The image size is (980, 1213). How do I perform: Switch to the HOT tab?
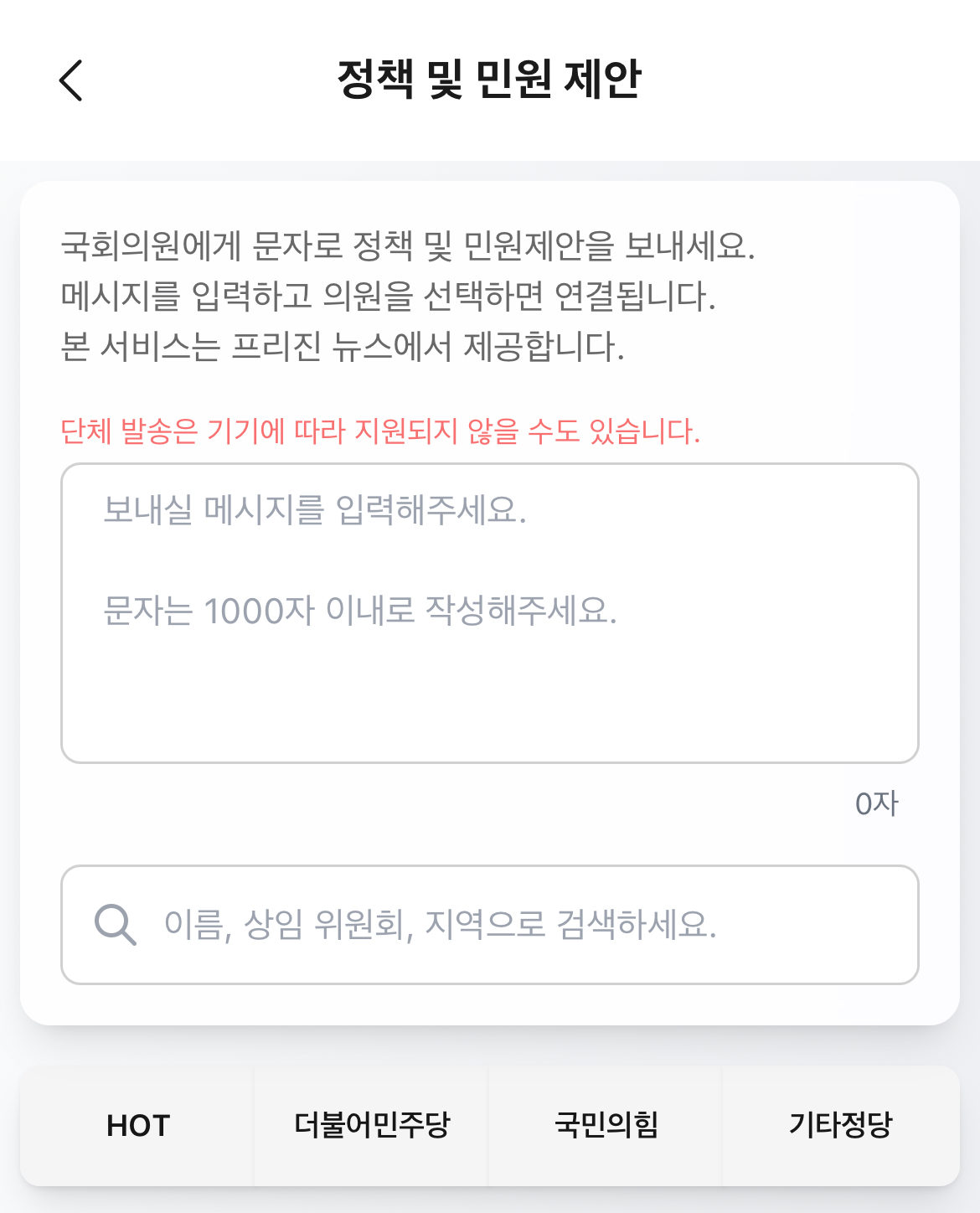click(138, 1126)
